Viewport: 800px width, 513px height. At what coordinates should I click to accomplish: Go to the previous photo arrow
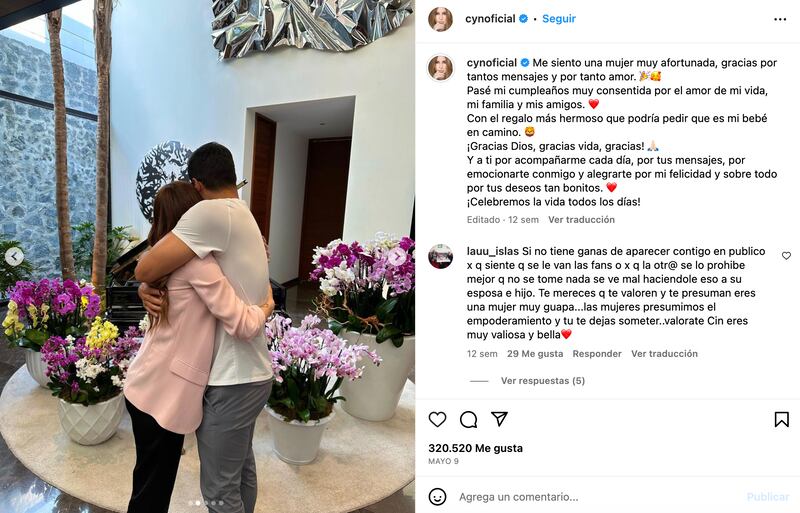point(14,256)
